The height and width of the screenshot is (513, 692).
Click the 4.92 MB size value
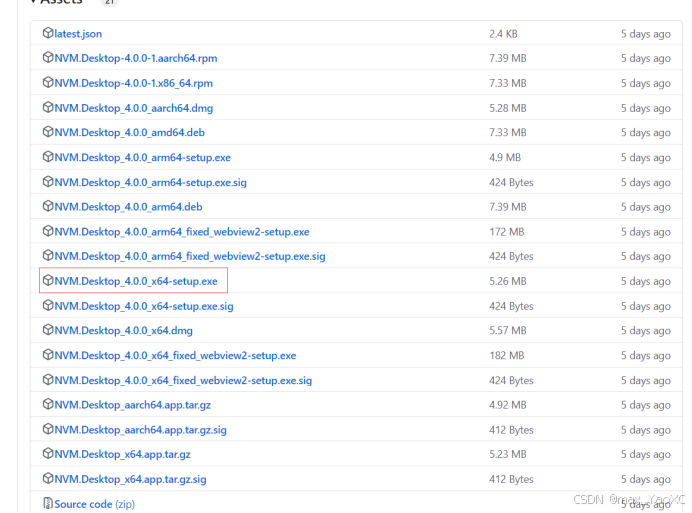(x=508, y=405)
